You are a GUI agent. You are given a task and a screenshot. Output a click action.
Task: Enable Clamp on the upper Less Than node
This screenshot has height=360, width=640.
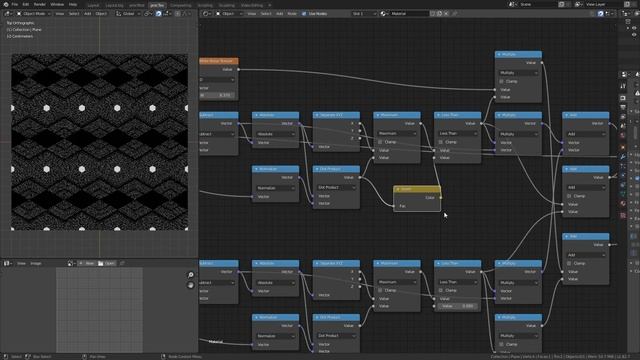(441, 142)
